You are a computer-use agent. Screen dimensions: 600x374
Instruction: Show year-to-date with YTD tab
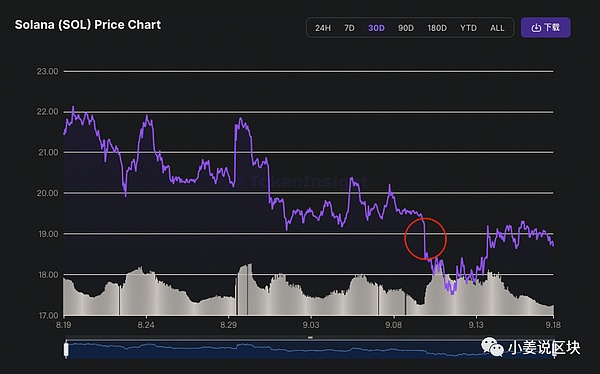[x=468, y=28]
